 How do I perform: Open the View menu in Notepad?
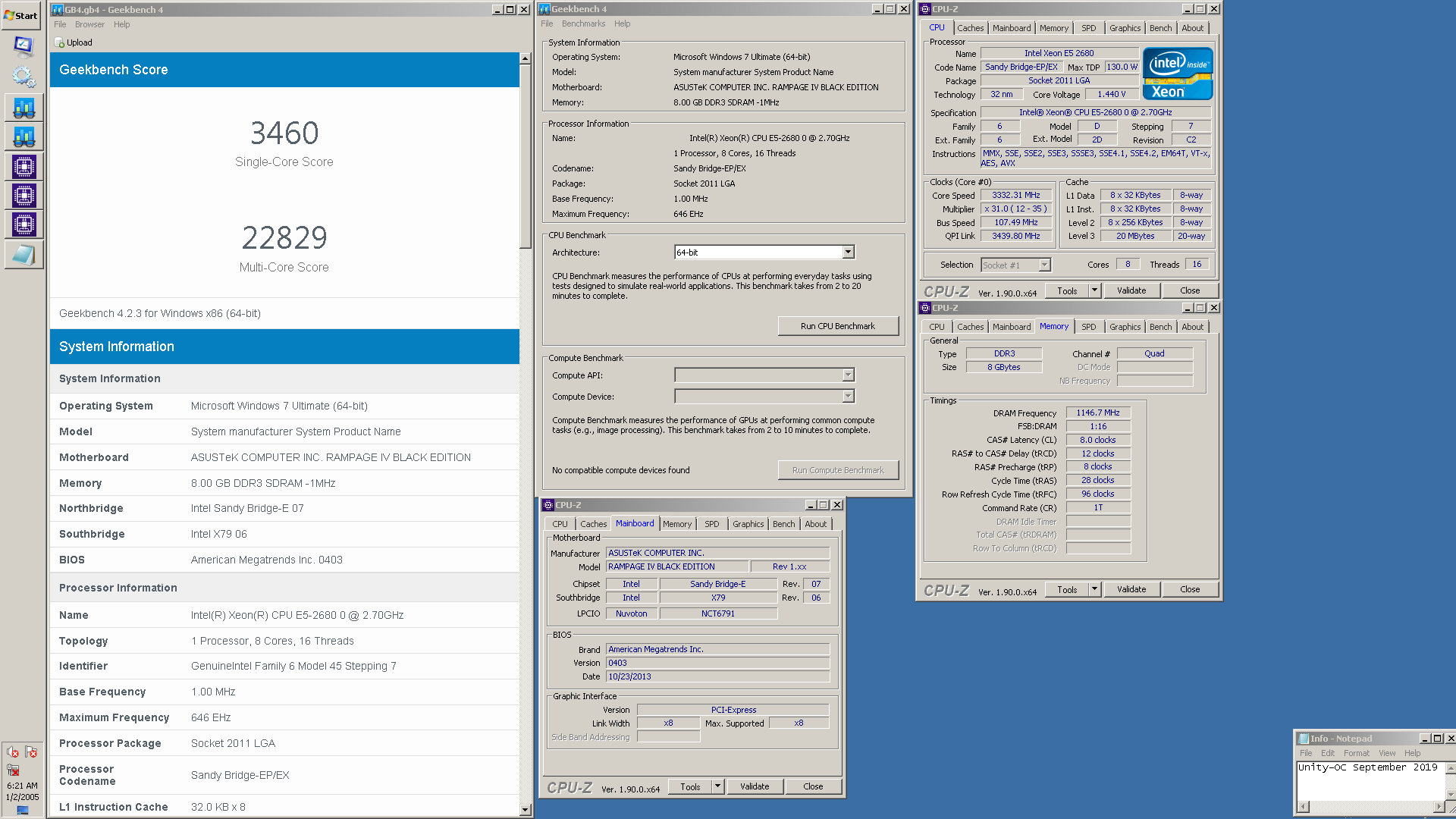pos(1387,753)
